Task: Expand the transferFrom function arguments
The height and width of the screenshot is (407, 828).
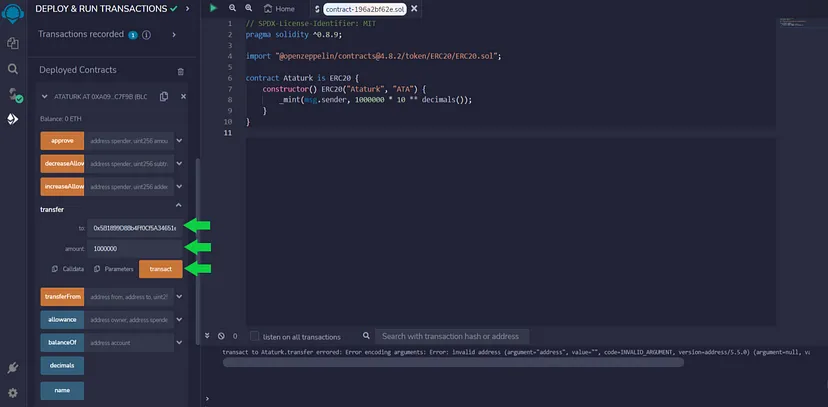Action: tap(179, 296)
